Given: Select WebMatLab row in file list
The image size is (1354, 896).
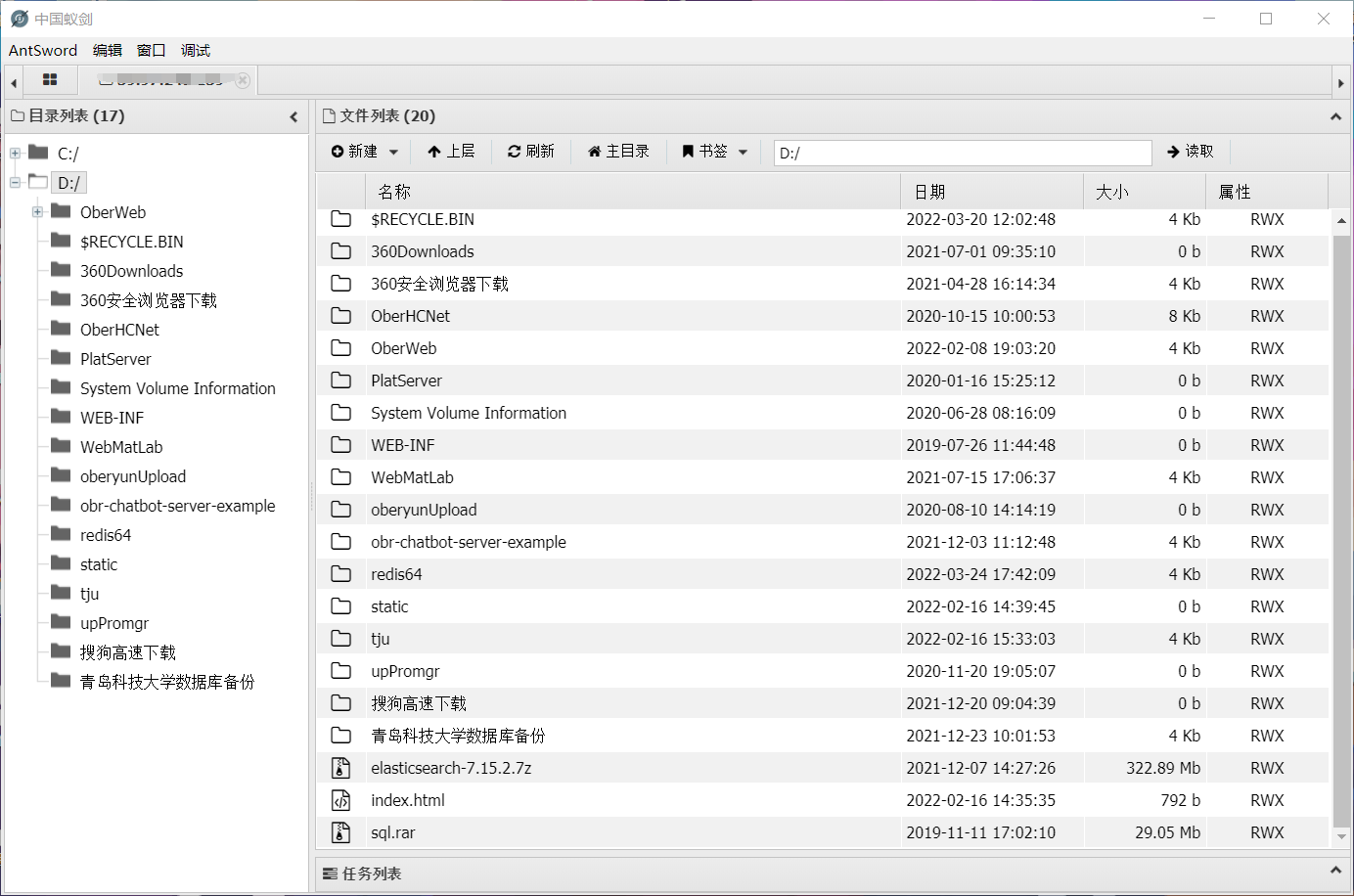Looking at the screenshot, I should [x=823, y=477].
